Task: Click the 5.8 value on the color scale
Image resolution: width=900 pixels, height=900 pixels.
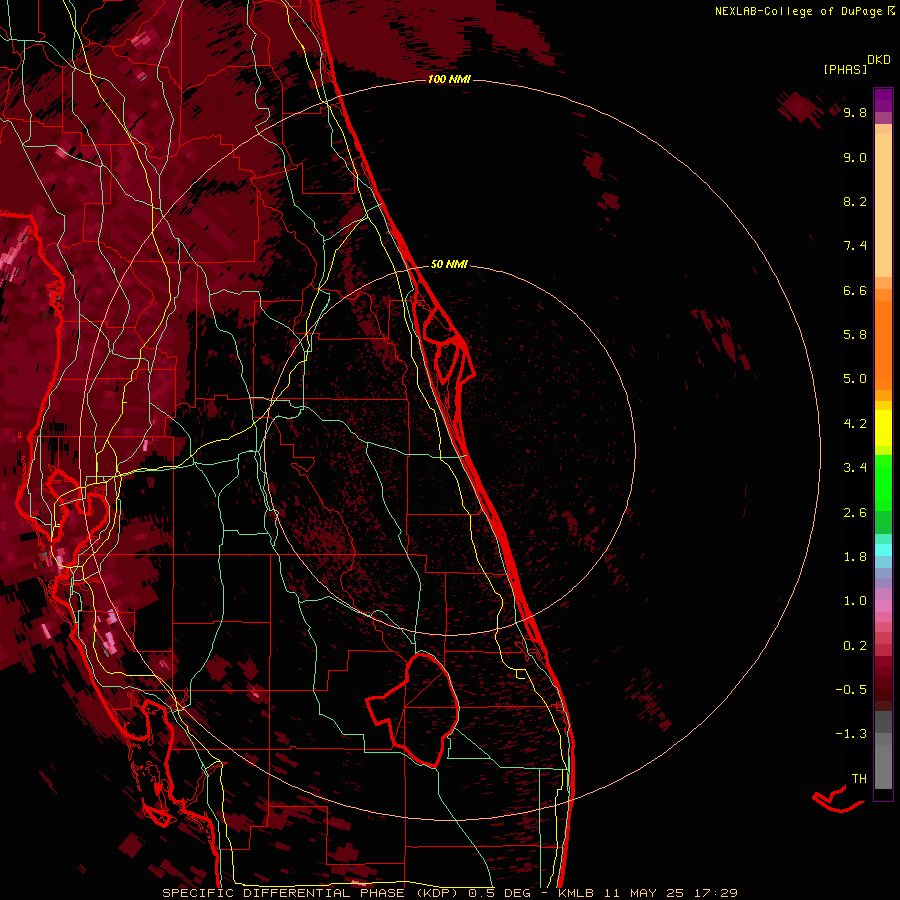Action: 855,335
